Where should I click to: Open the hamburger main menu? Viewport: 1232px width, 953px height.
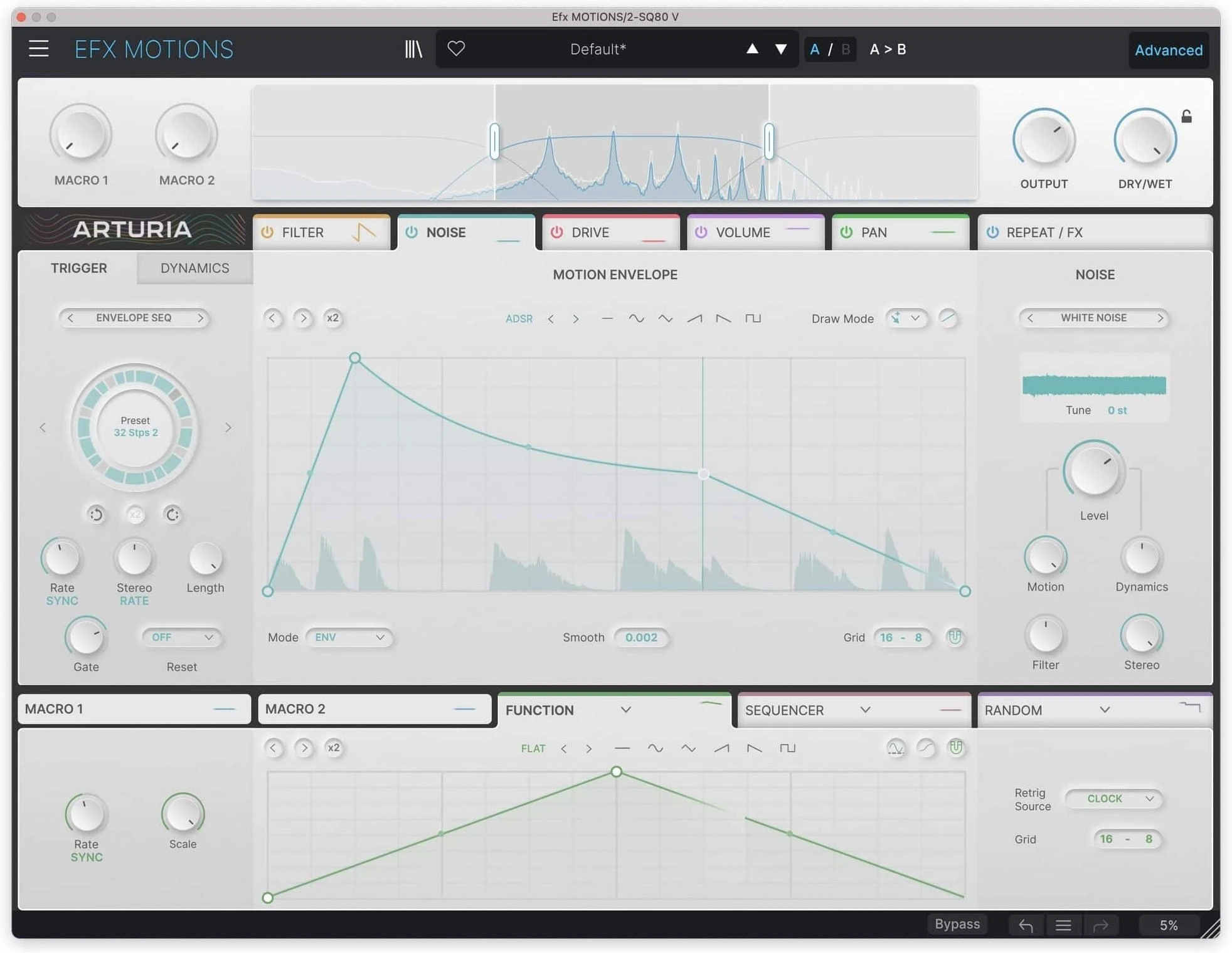39,49
